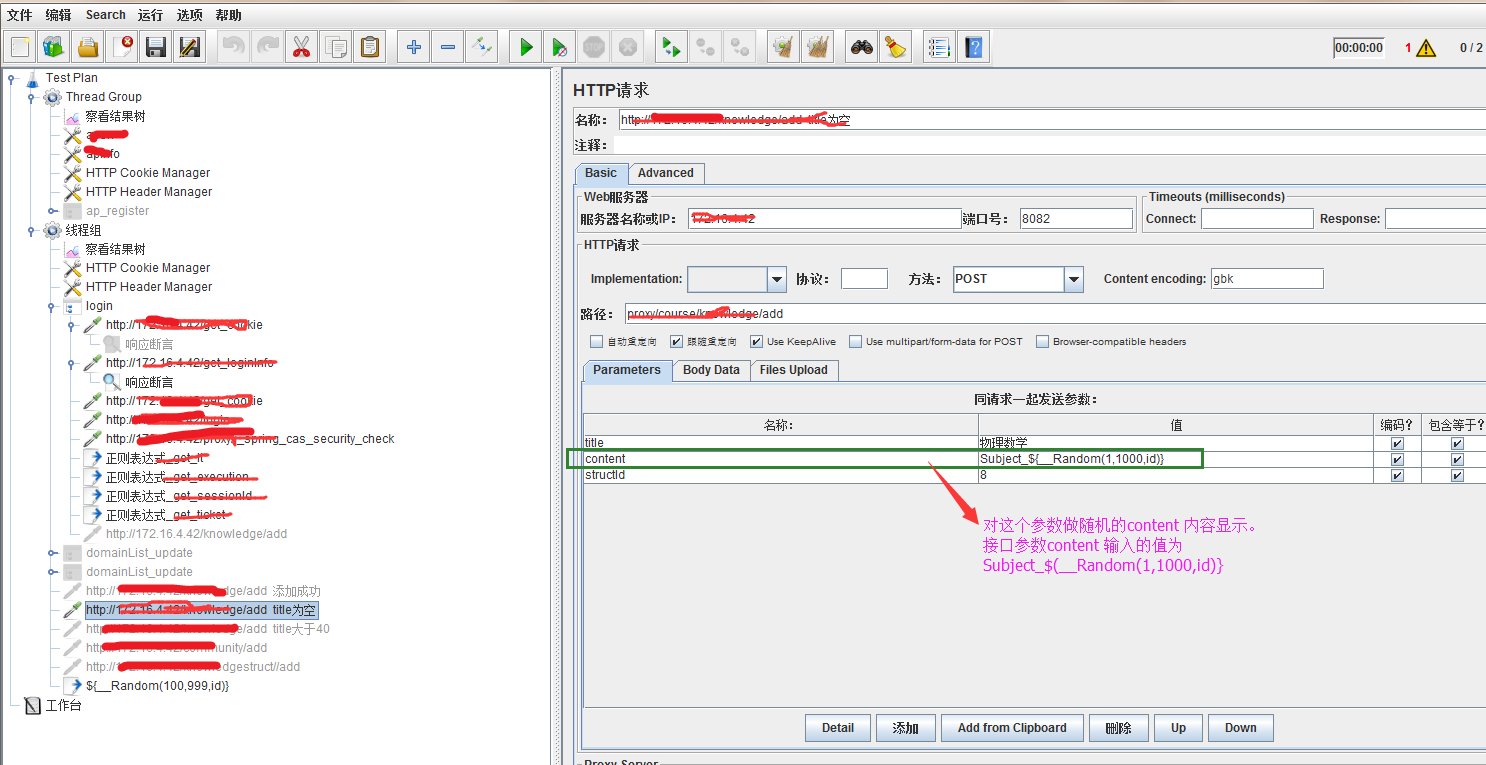
Task: Save the test plan with the floppy icon
Action: (x=155, y=46)
